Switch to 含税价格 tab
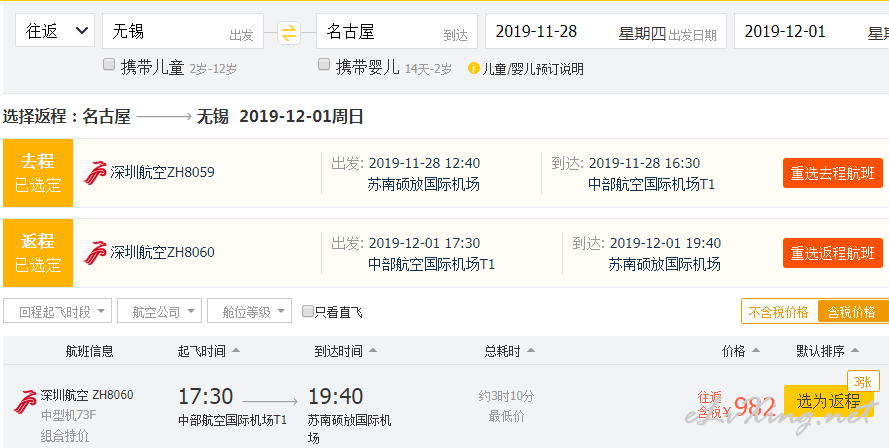 (851, 311)
